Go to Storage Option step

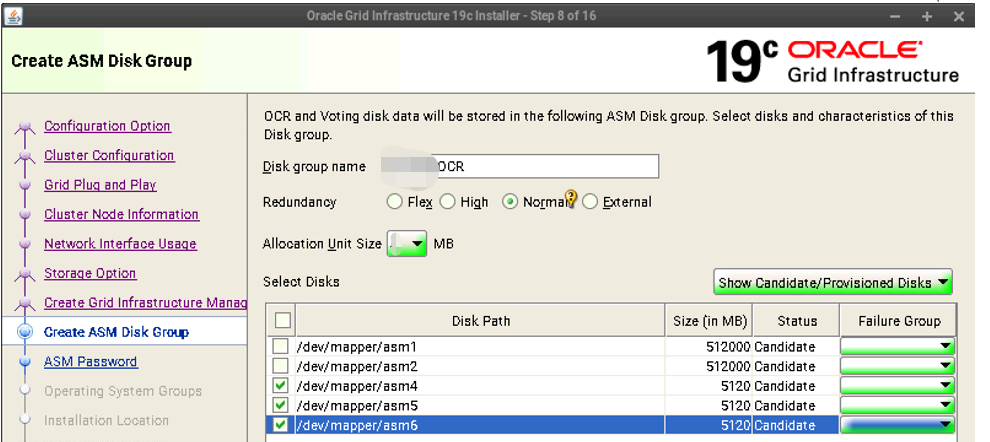click(90, 273)
